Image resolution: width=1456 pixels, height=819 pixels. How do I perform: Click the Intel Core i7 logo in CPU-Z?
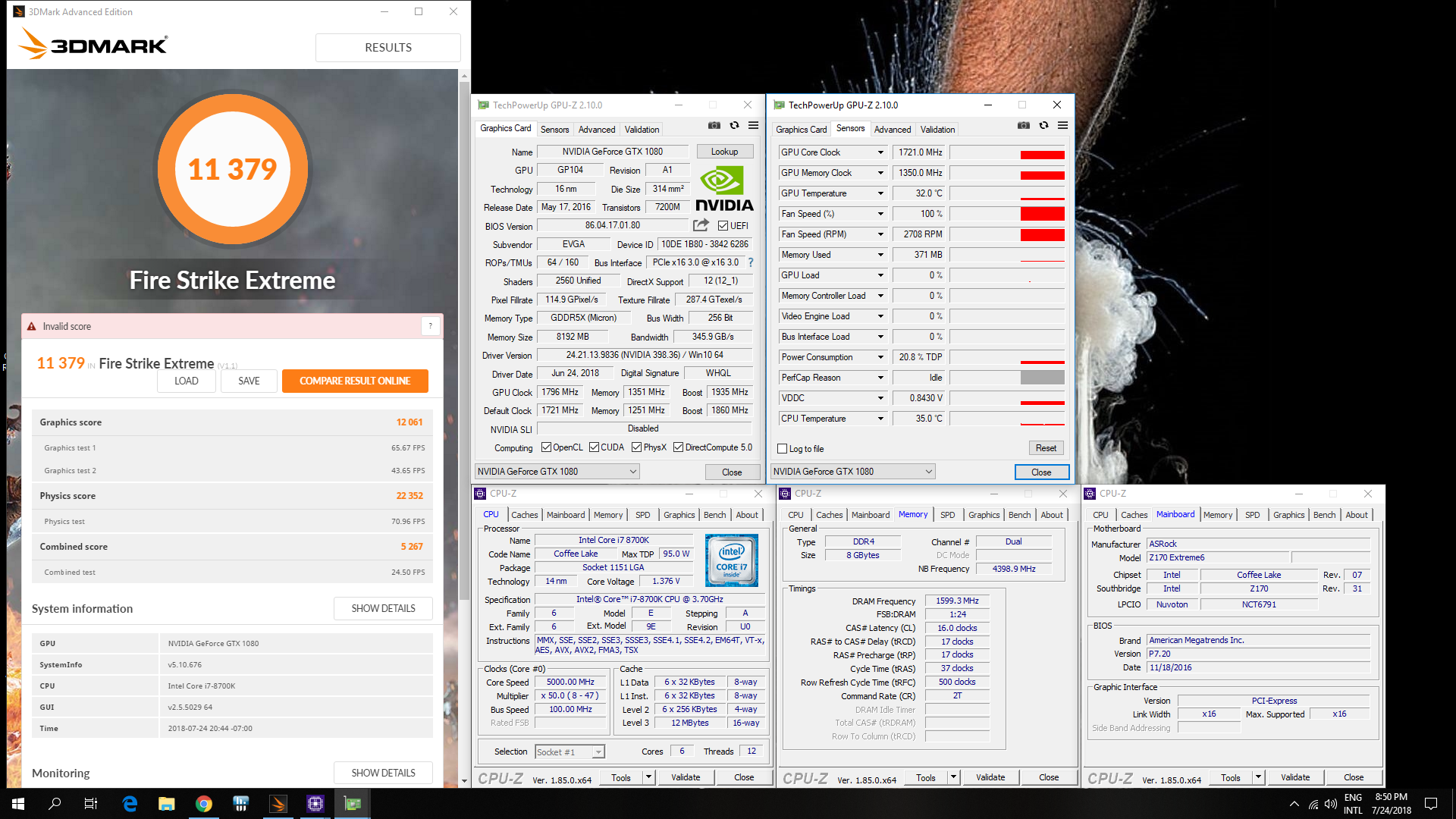click(731, 560)
